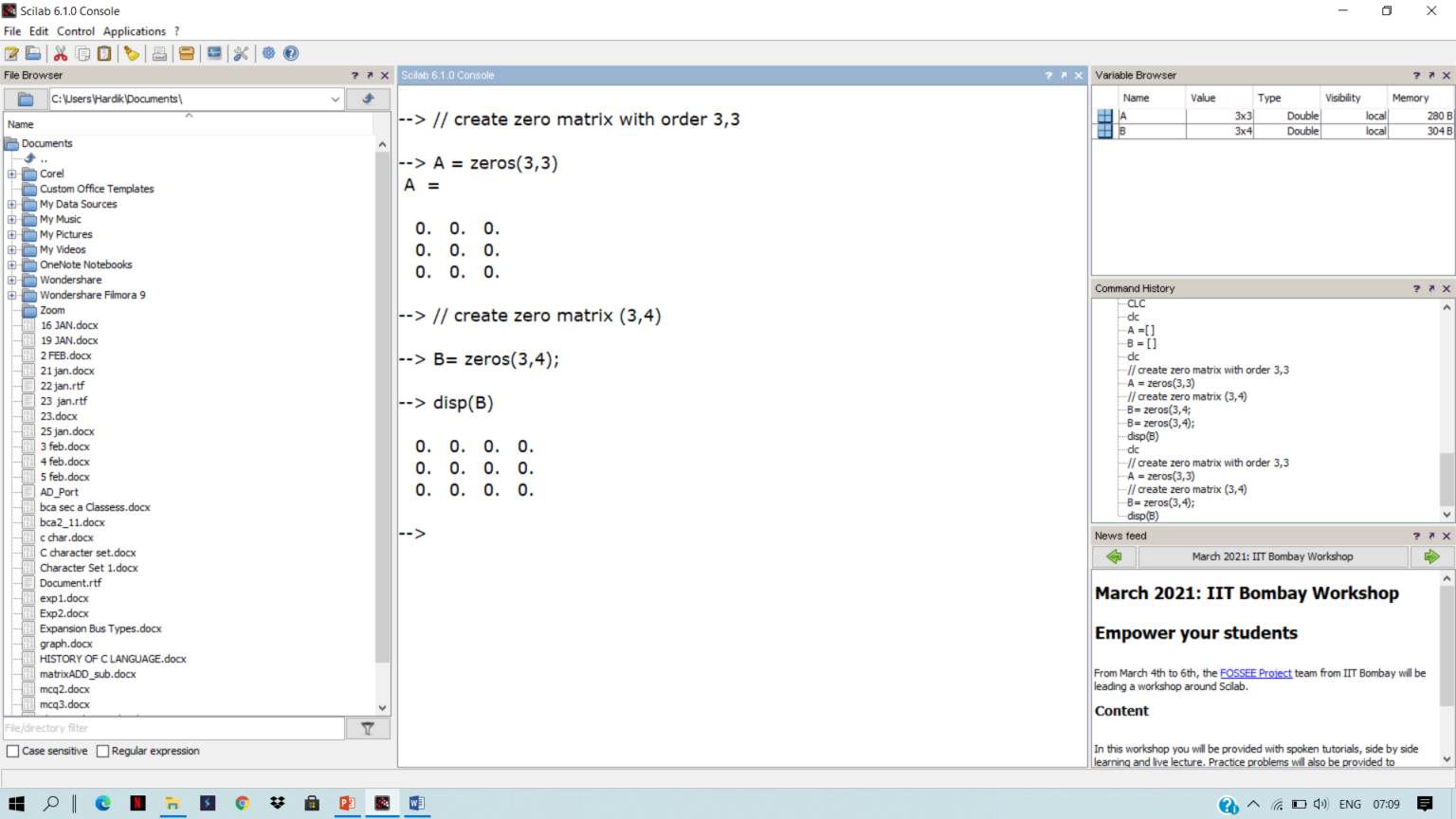Open the Control menu

coord(76,30)
